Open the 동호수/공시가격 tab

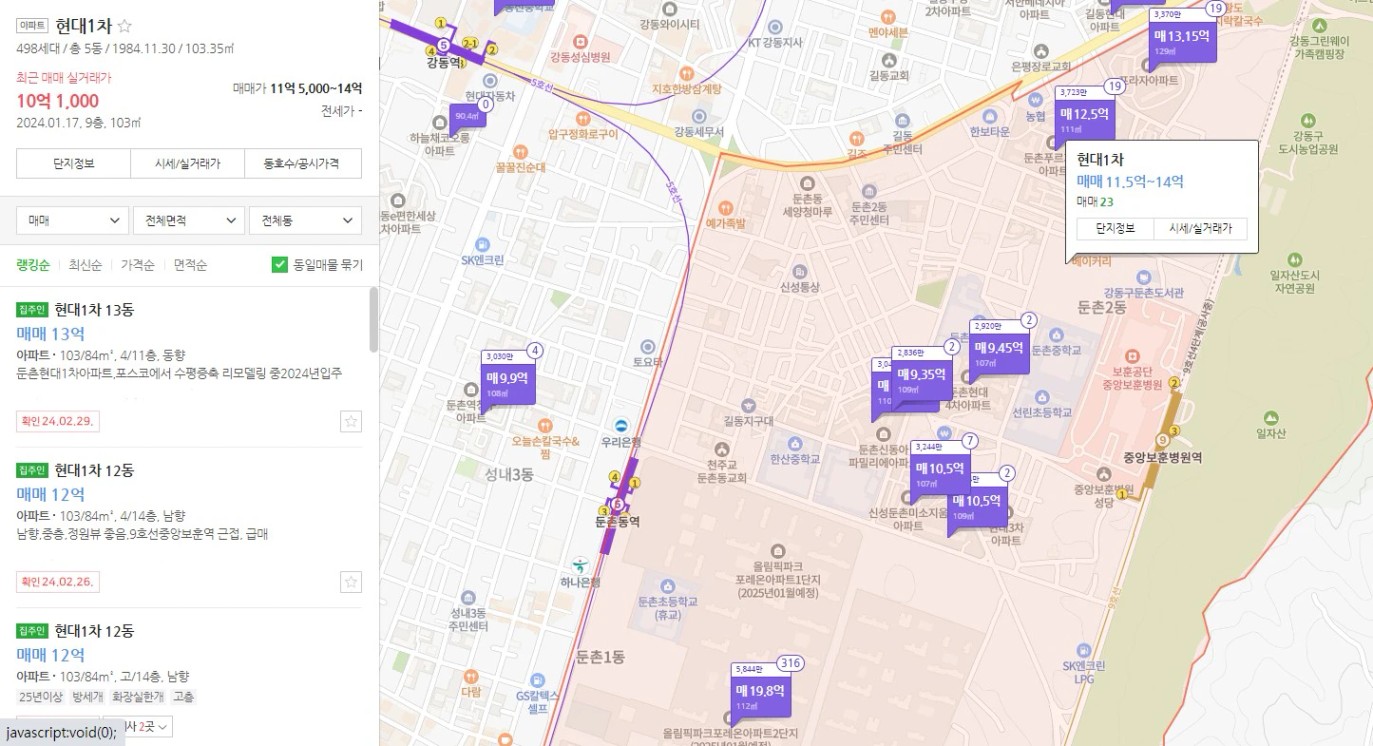point(303,163)
